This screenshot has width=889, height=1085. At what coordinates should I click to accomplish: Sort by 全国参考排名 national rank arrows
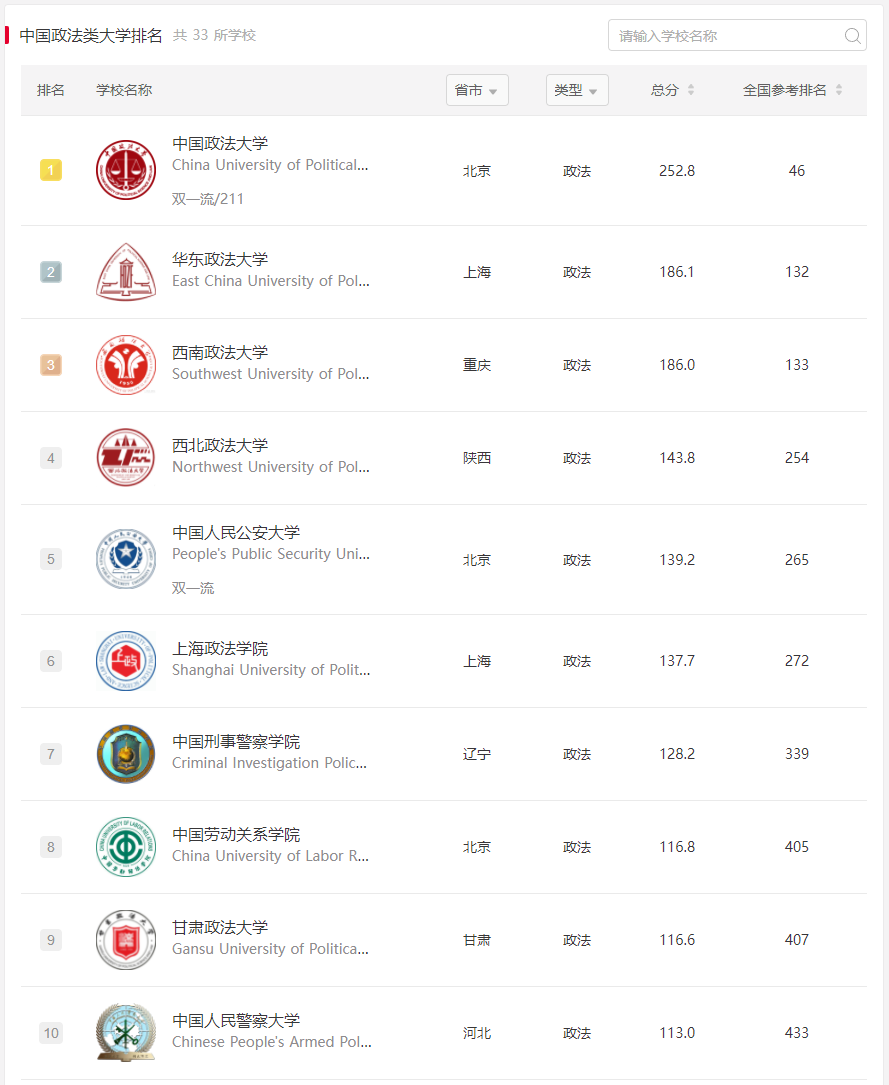click(838, 90)
